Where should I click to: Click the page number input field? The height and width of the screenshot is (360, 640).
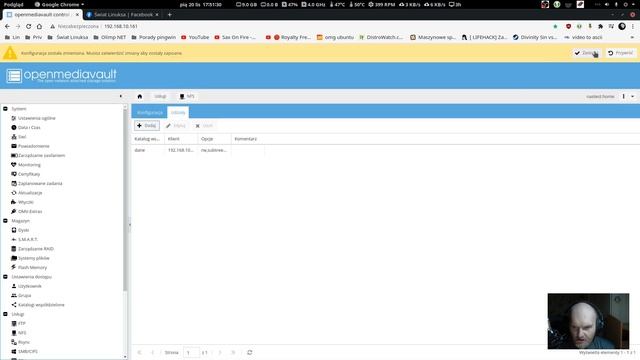pos(191,353)
